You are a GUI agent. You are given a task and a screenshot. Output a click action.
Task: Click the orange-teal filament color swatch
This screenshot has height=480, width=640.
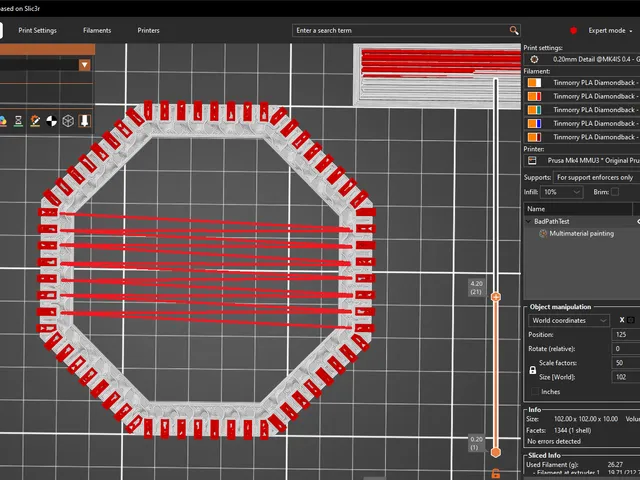pos(534,110)
